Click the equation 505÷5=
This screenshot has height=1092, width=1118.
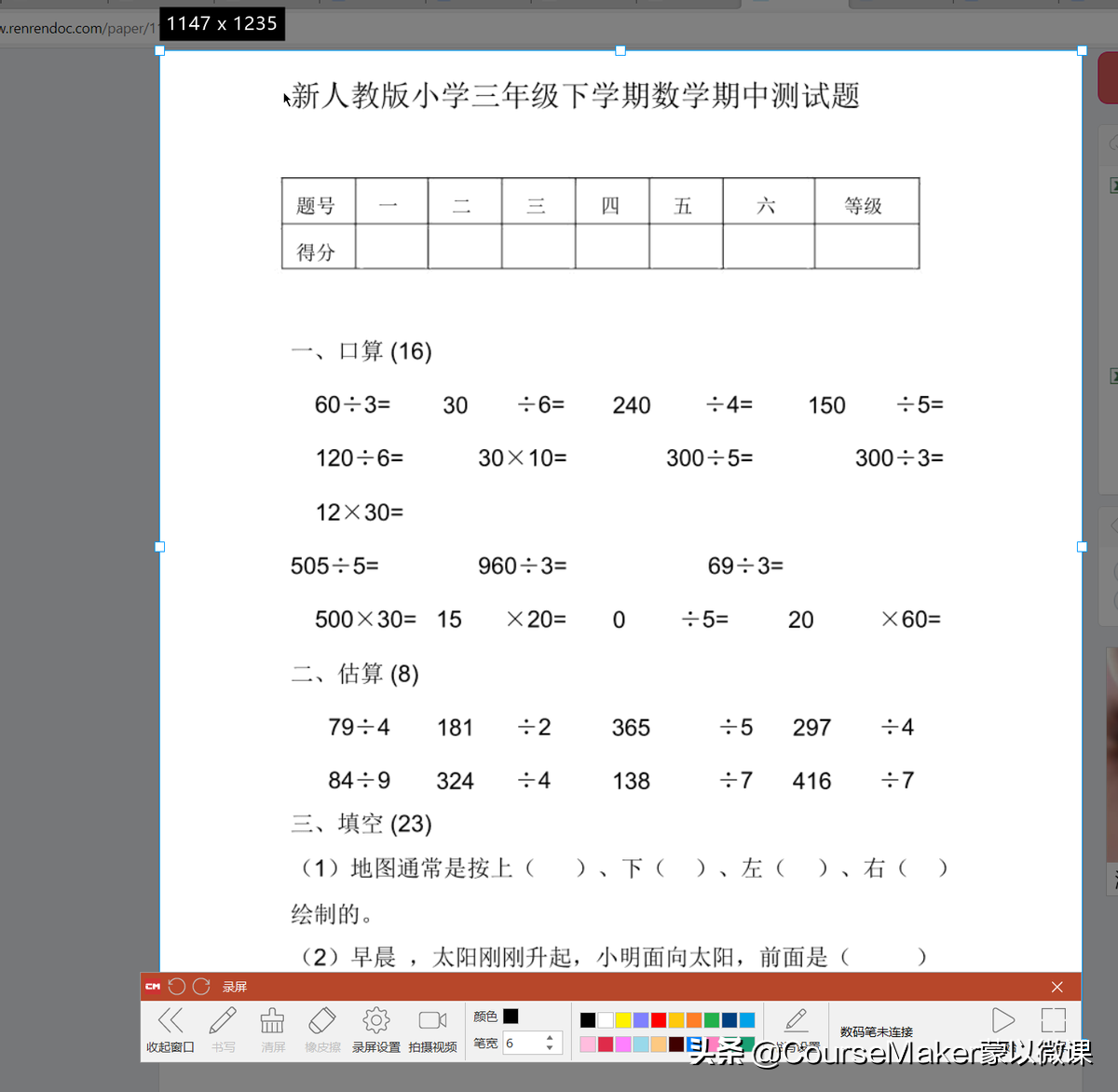tap(334, 566)
